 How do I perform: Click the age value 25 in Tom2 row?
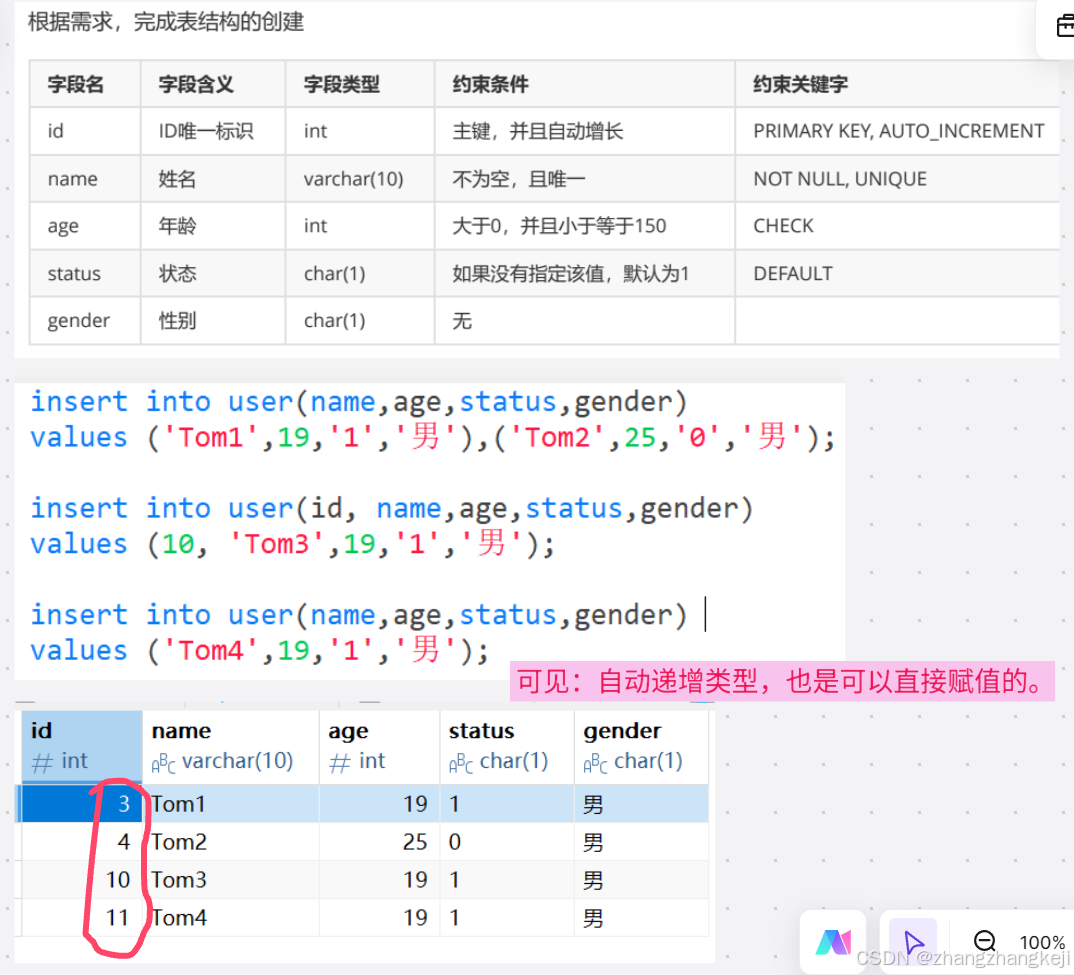click(379, 841)
